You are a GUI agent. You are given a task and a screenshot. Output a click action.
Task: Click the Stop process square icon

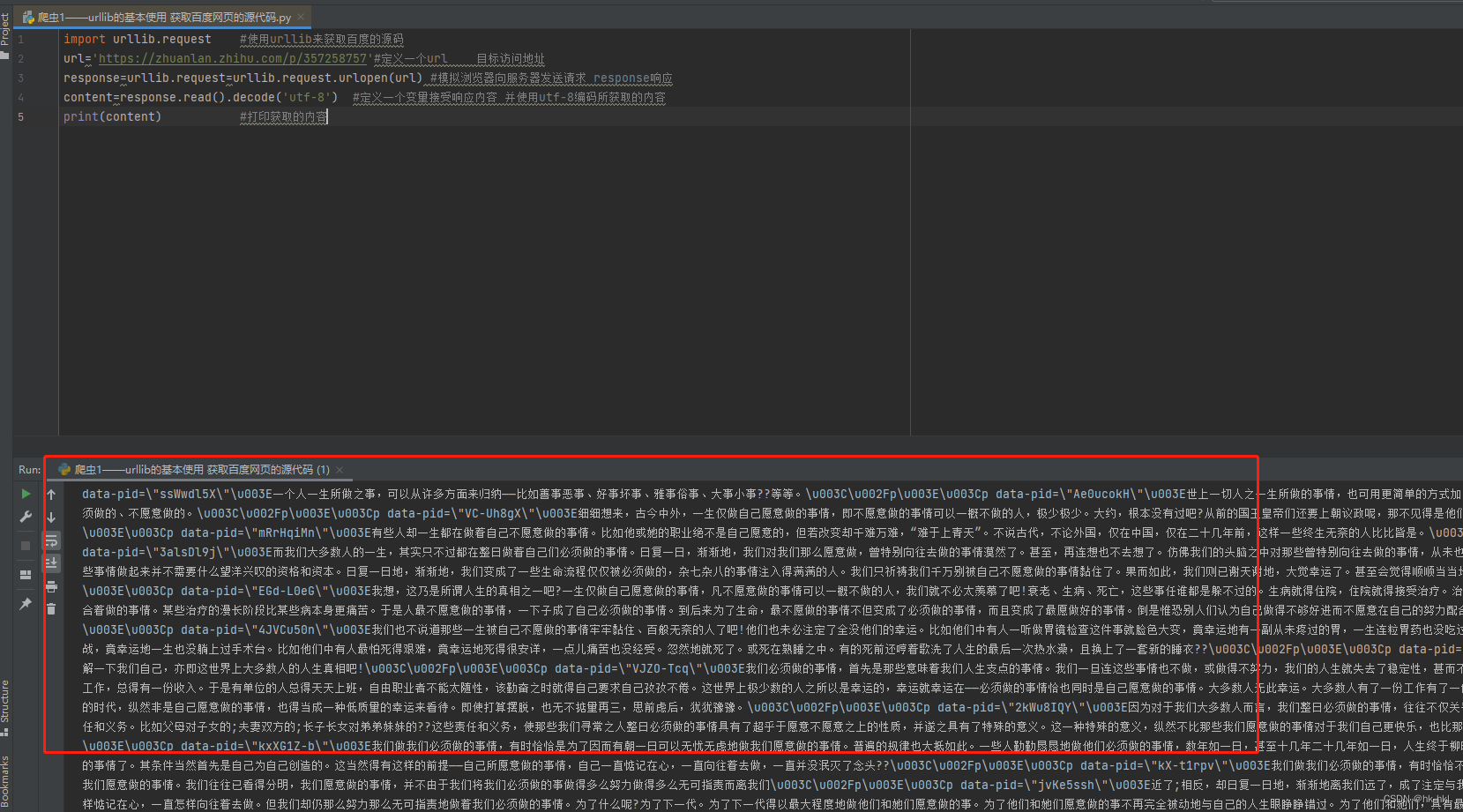[26, 546]
